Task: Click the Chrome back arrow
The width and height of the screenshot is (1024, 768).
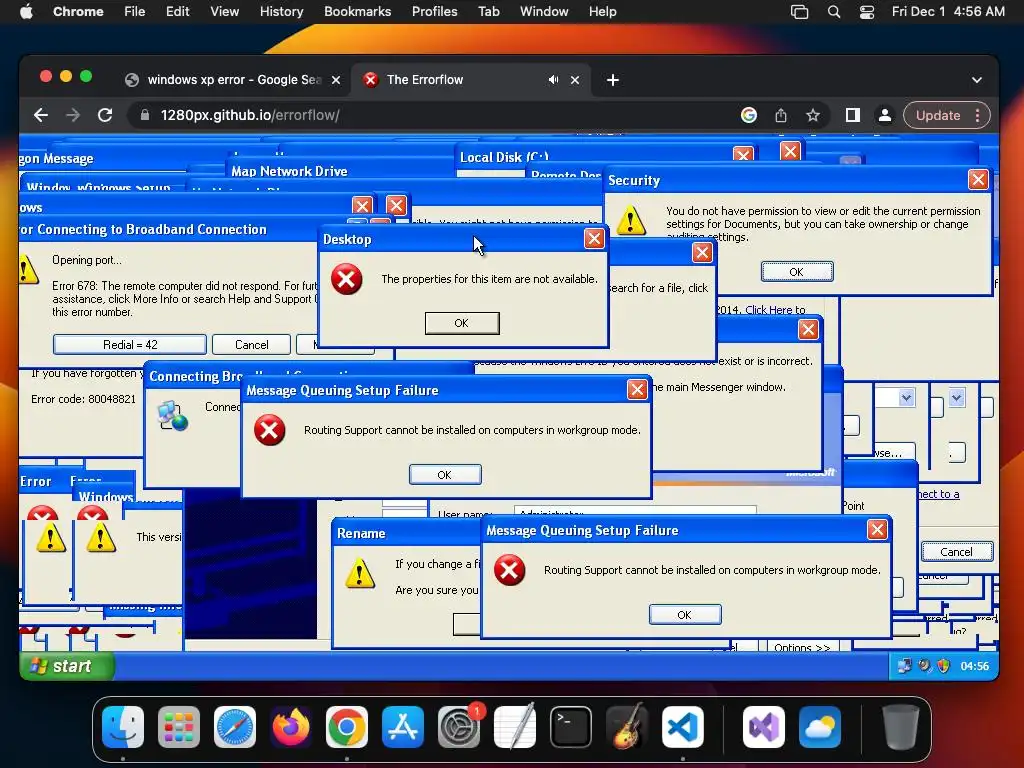Action: coord(40,116)
